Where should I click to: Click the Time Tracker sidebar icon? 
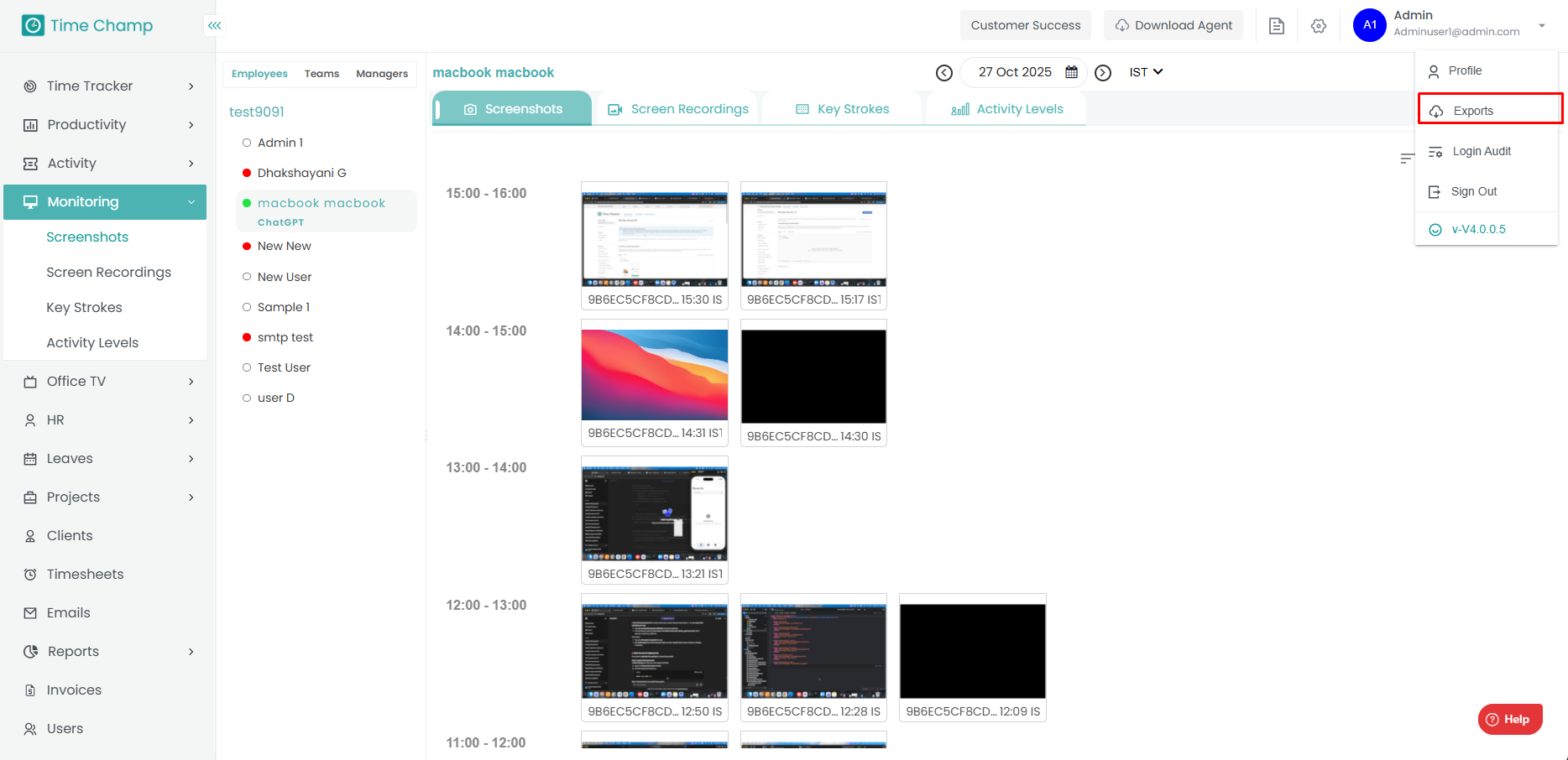[x=30, y=86]
